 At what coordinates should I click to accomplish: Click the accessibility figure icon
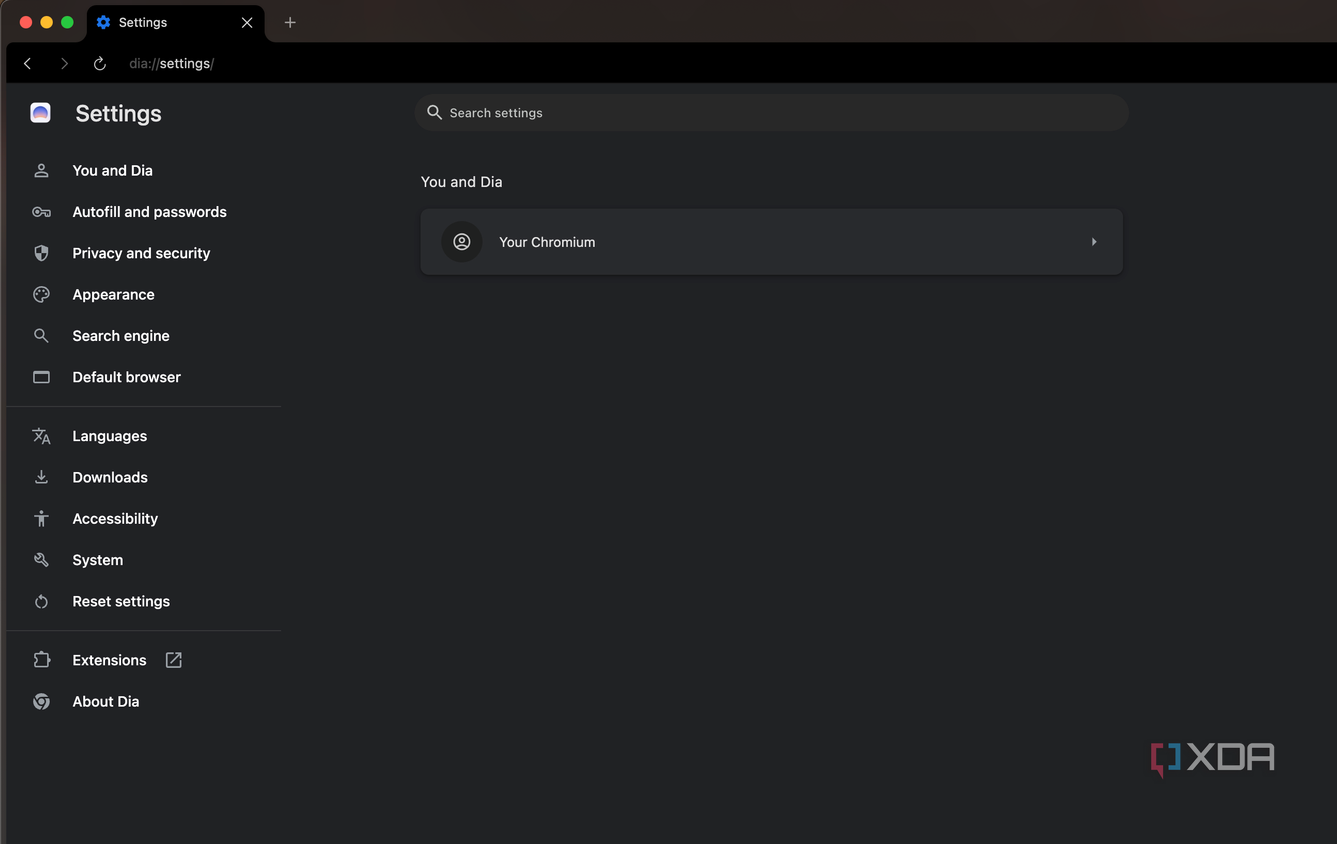41,518
